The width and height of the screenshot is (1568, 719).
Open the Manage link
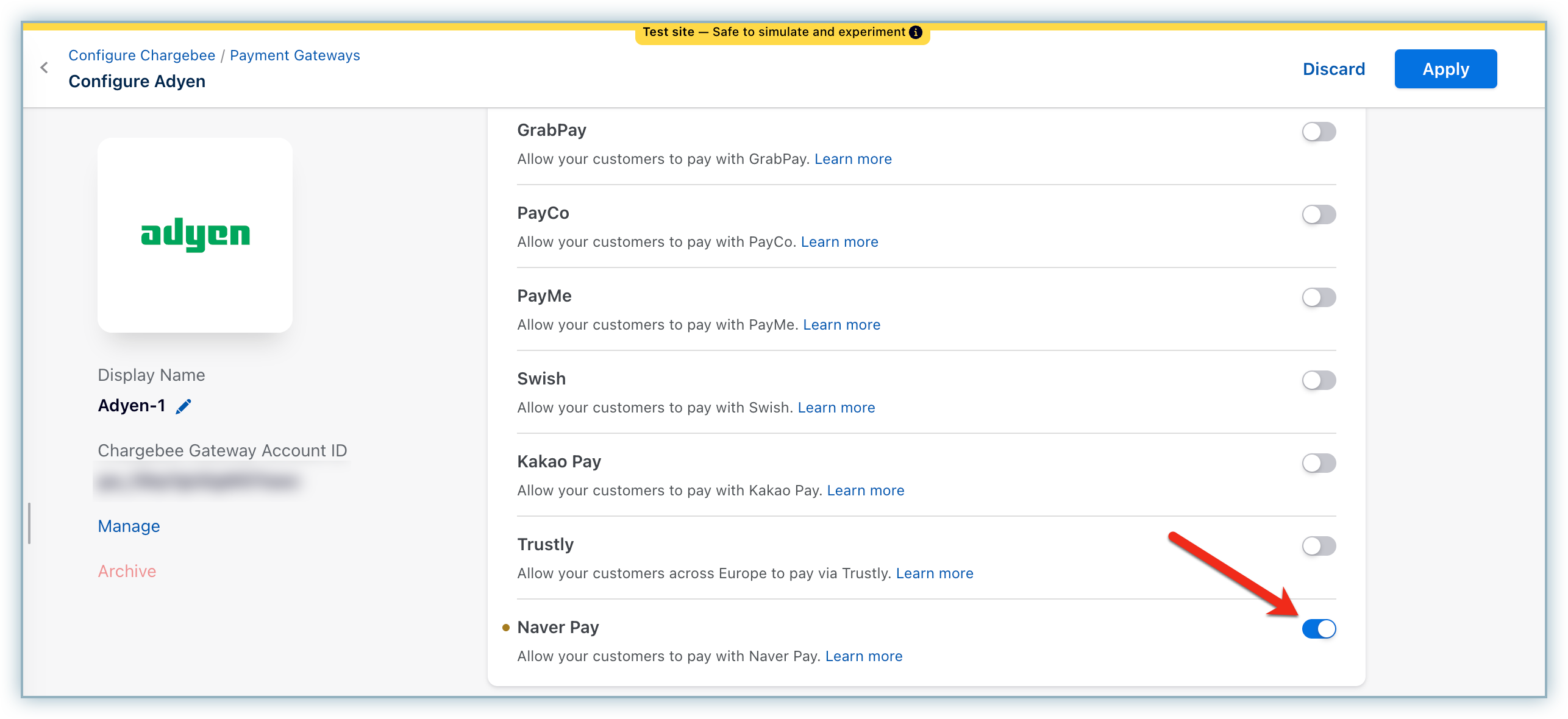[129, 526]
